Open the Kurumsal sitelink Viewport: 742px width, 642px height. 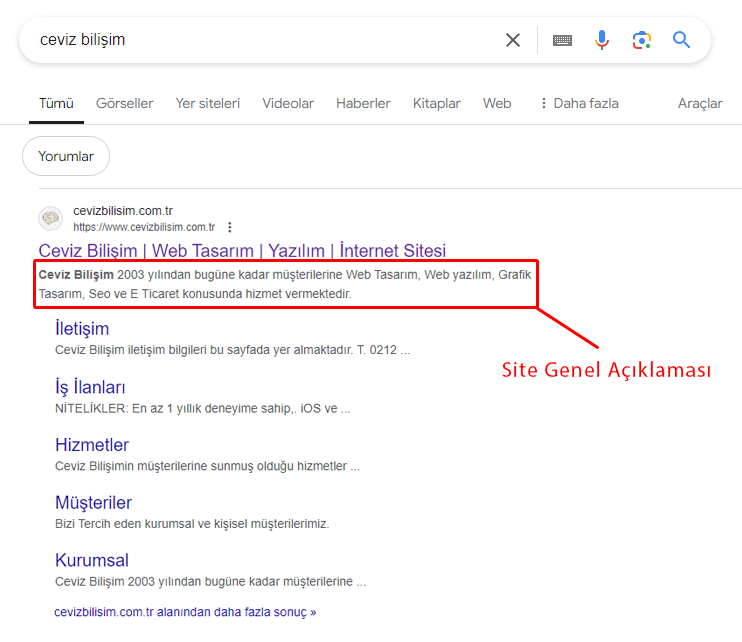click(x=92, y=561)
